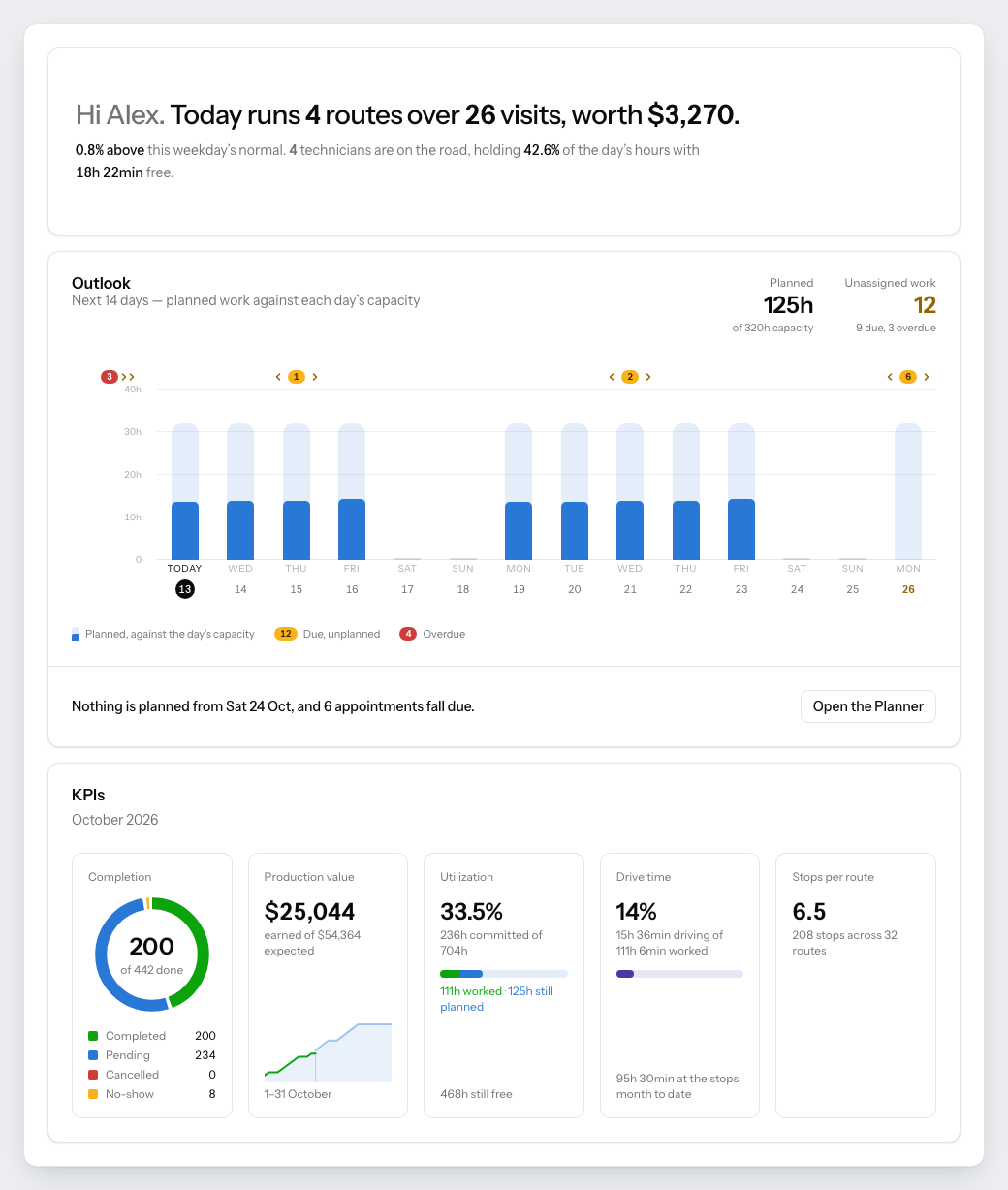Click the '200 of 442 done' donut center

(x=152, y=955)
